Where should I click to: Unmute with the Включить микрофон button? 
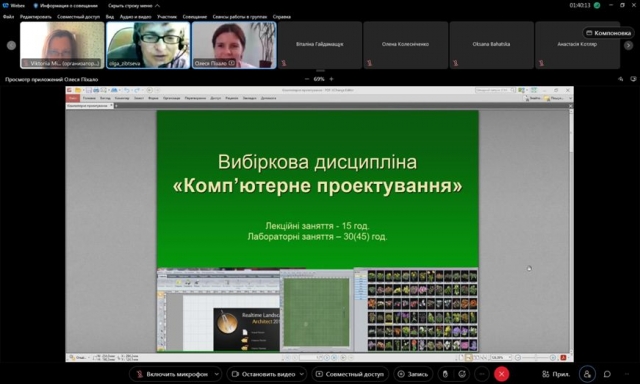click(172, 374)
